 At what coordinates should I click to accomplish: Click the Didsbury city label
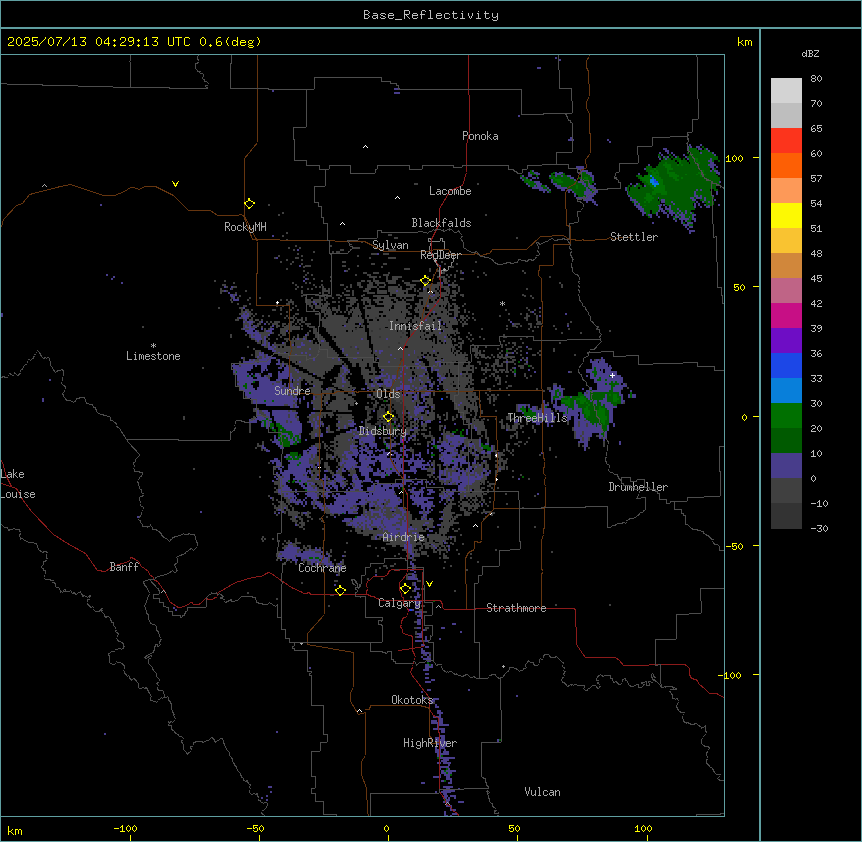(x=383, y=431)
